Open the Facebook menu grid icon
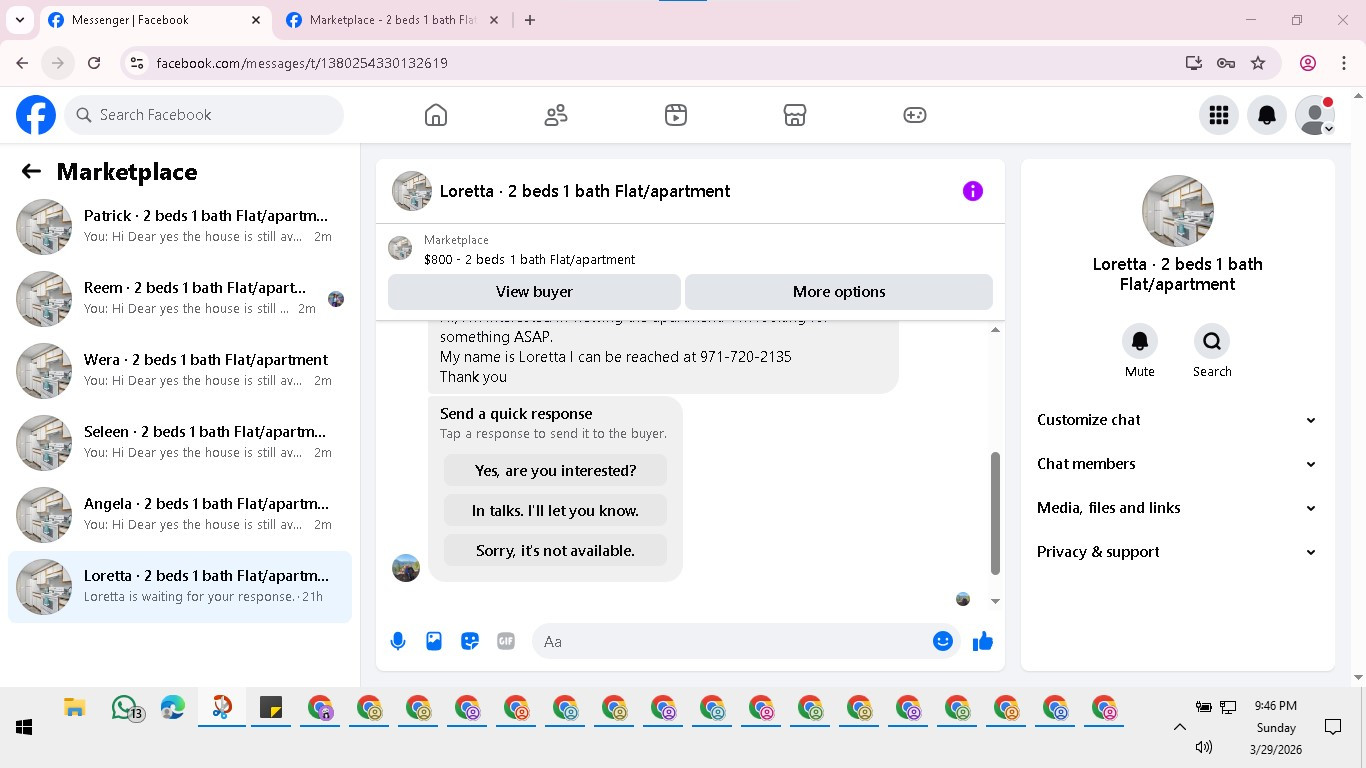The image size is (1366, 768). click(x=1219, y=115)
